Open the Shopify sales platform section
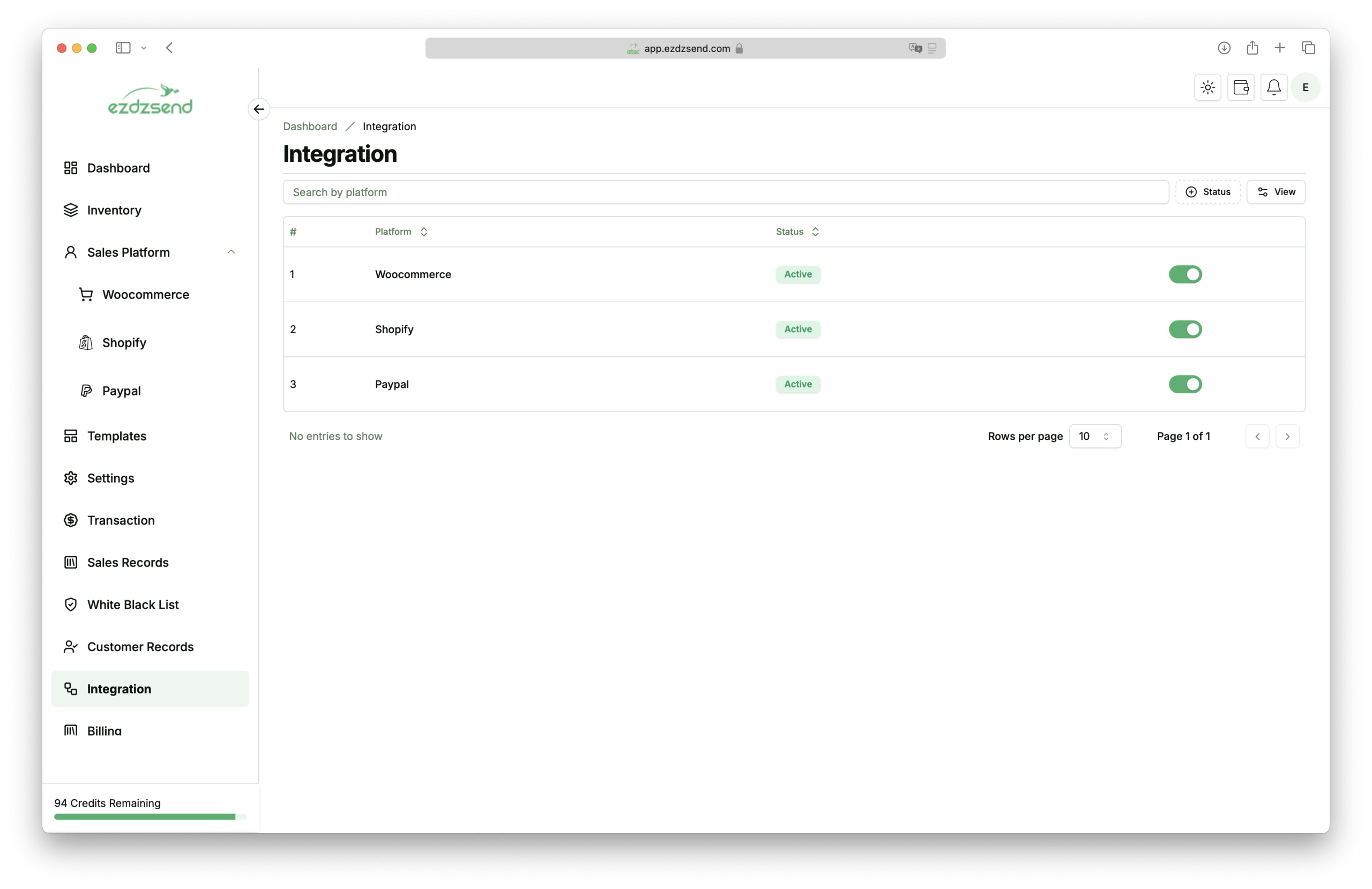The width and height of the screenshot is (1372, 889). pyautogui.click(x=124, y=342)
